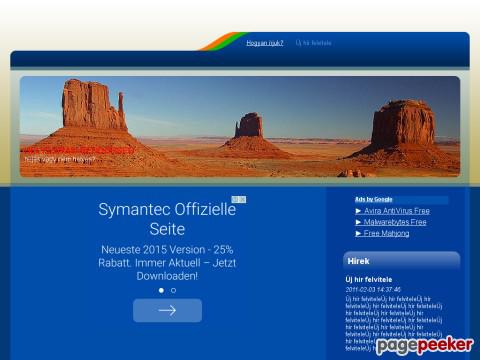Viewport: 480px width, 360px height.
Task: Open the Avira AntiVirus Free ad link
Action: (397, 211)
